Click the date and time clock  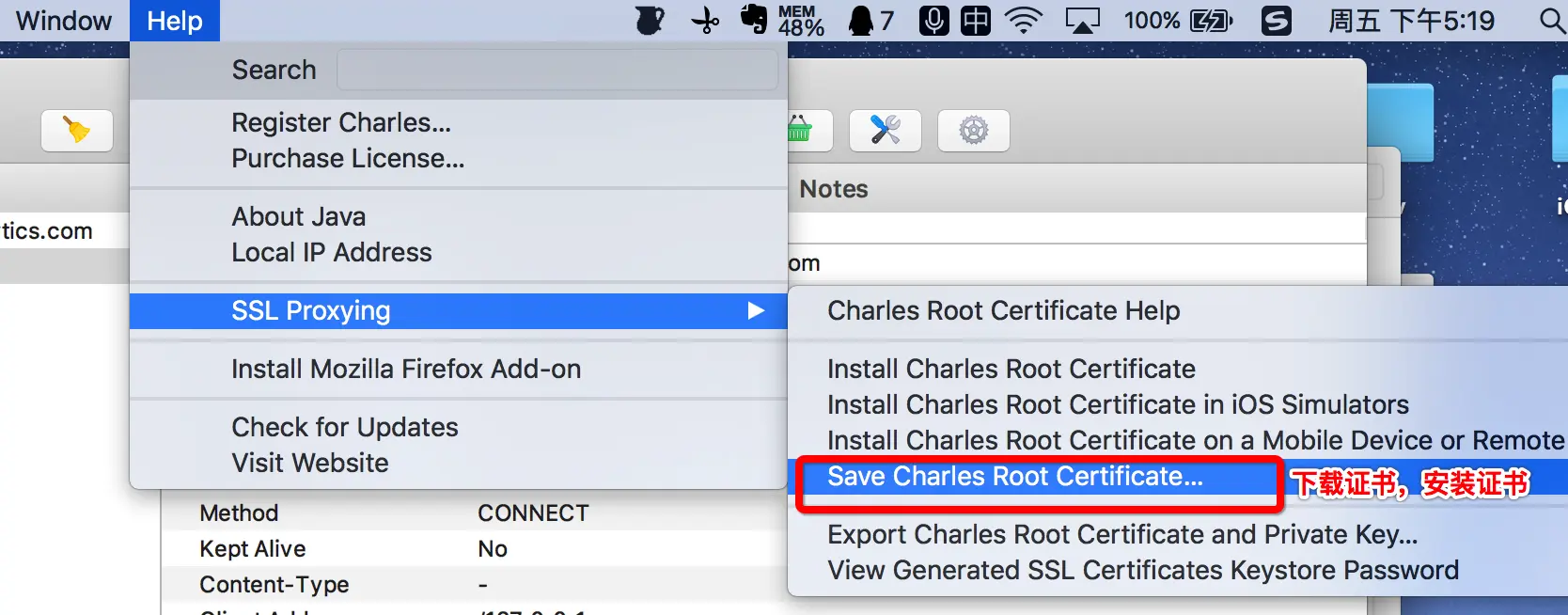click(x=1411, y=20)
